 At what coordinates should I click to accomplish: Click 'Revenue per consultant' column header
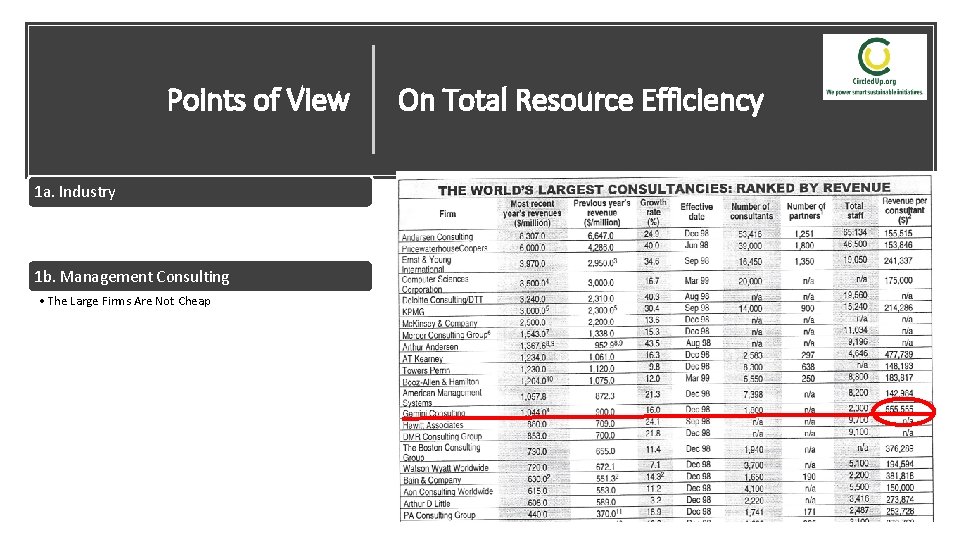[x=904, y=210]
